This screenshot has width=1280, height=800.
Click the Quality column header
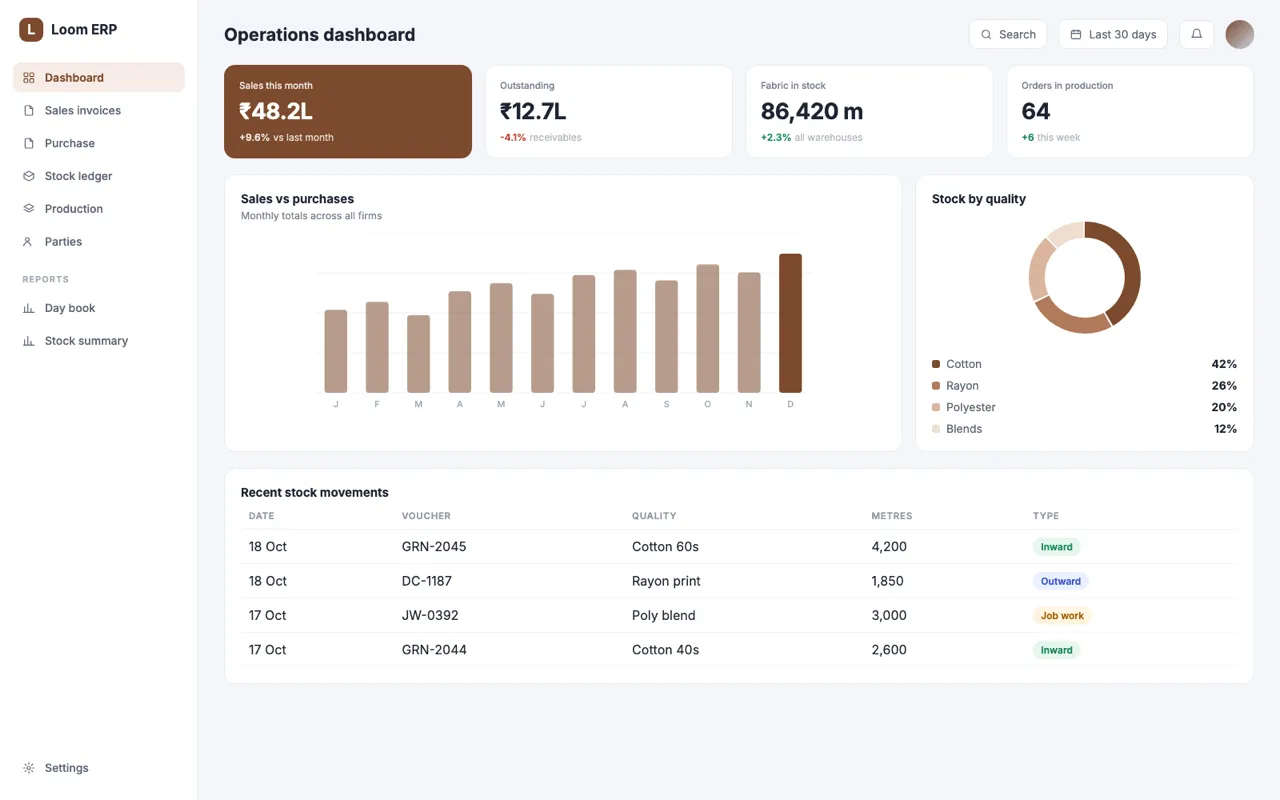[x=654, y=516]
